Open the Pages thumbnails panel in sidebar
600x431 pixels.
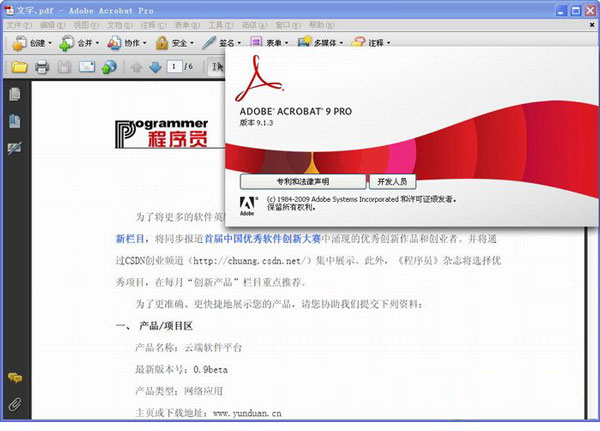click(15, 95)
